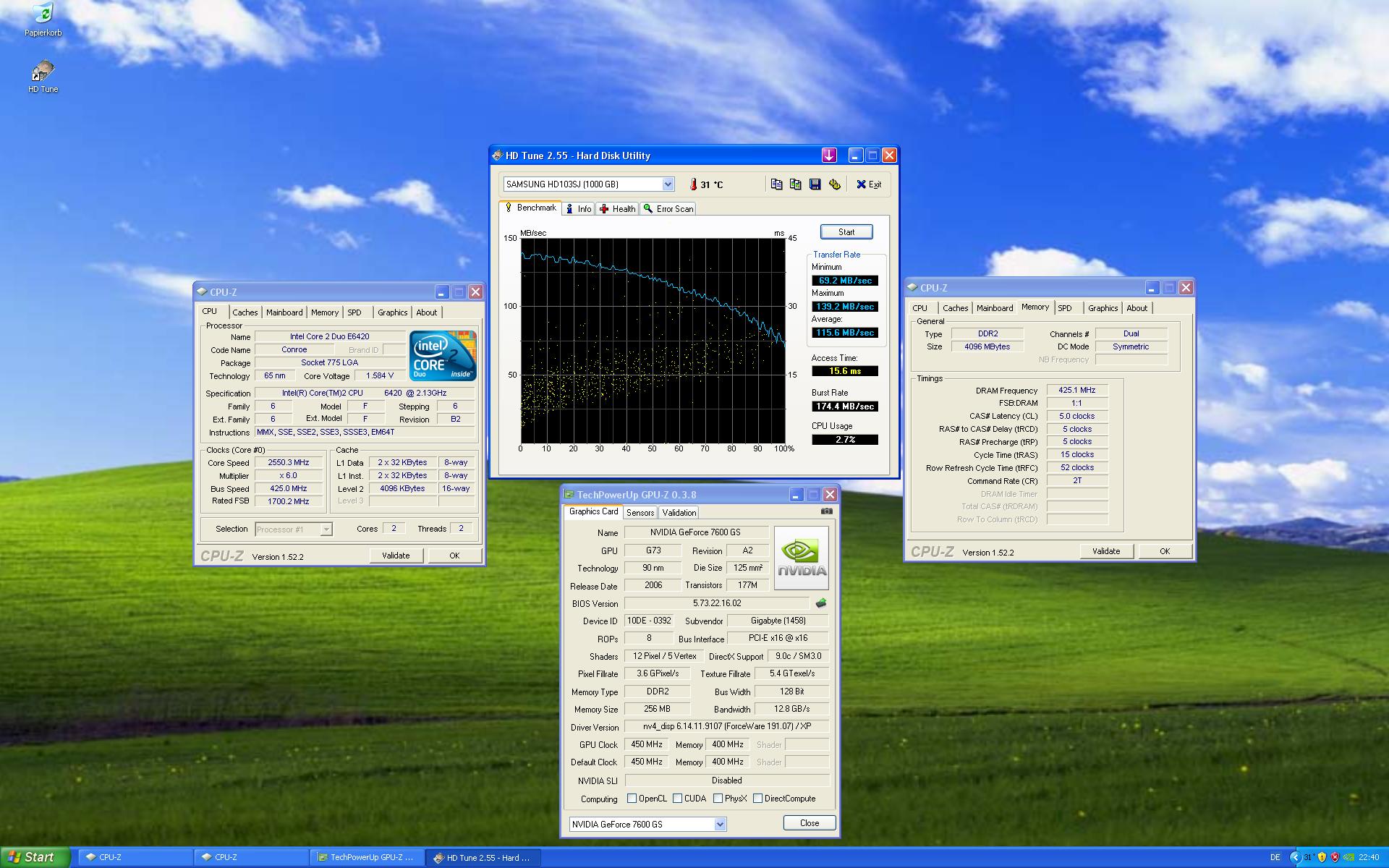Click OK in left CPU-Z window
Screen dimensions: 1389x868
(x=454, y=556)
